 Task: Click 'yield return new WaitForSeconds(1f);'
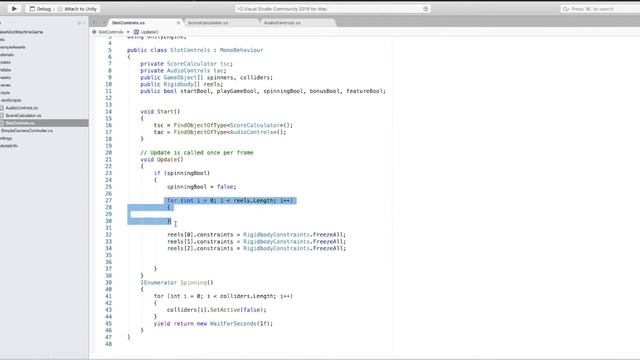(213, 324)
